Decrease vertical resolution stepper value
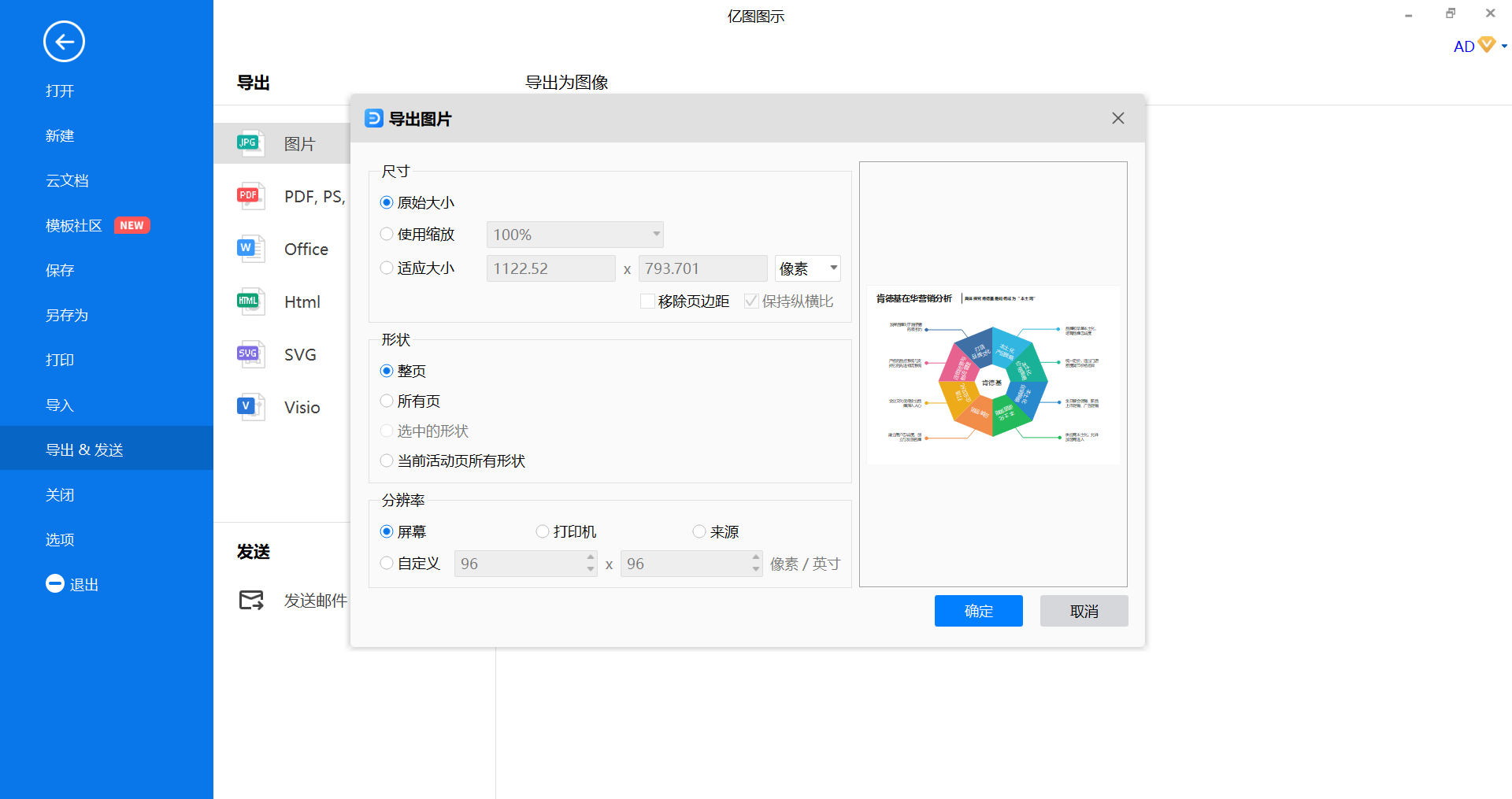The image size is (1512, 799). [x=756, y=569]
